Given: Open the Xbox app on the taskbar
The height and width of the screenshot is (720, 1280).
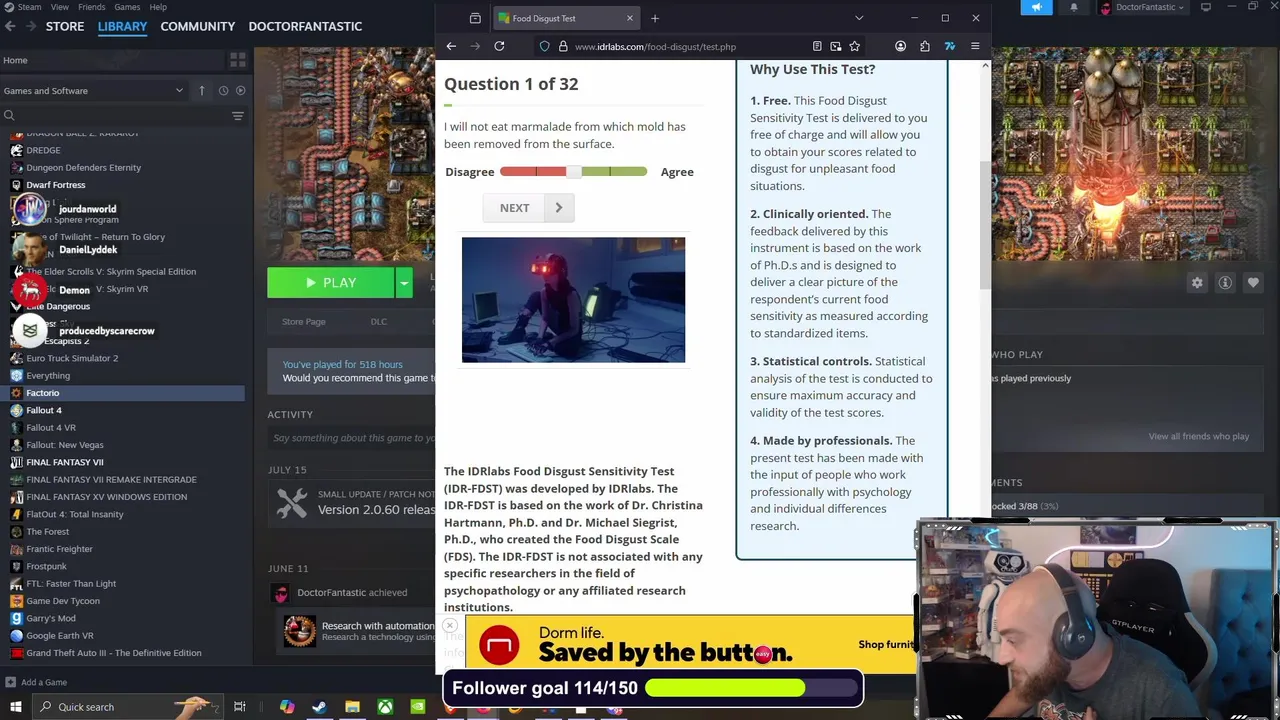Looking at the screenshot, I should [x=385, y=707].
